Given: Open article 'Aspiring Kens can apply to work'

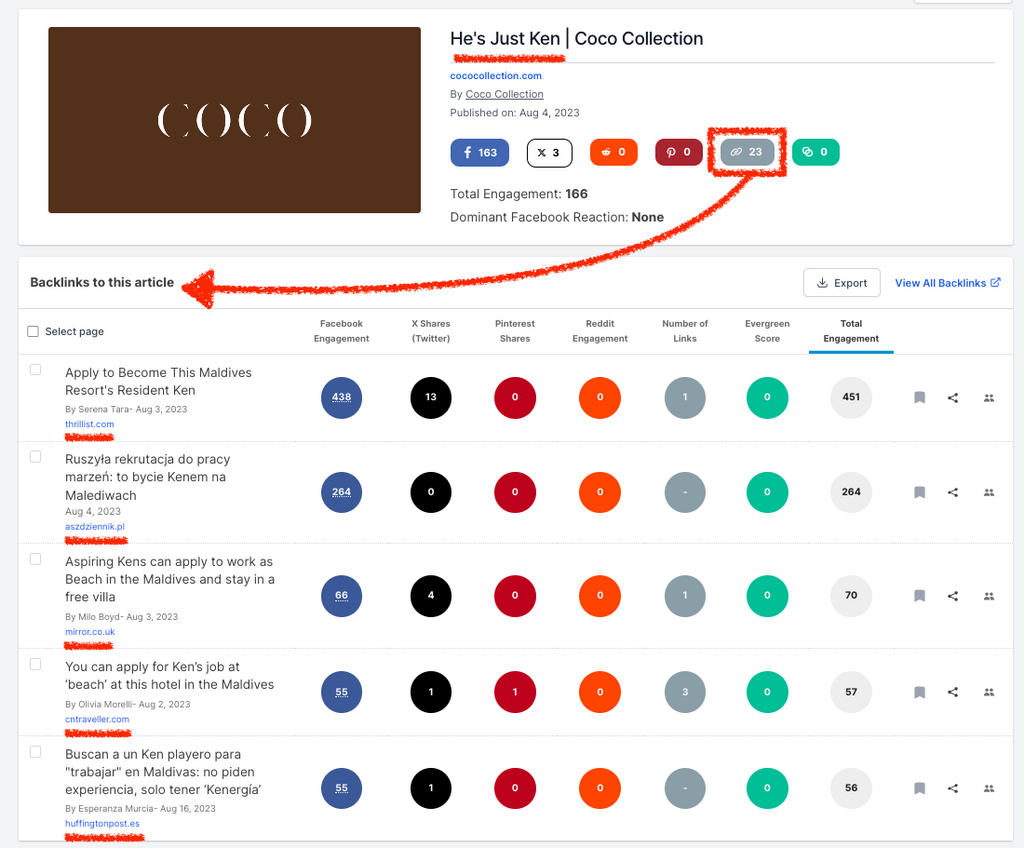Looking at the screenshot, I should pos(170,579).
